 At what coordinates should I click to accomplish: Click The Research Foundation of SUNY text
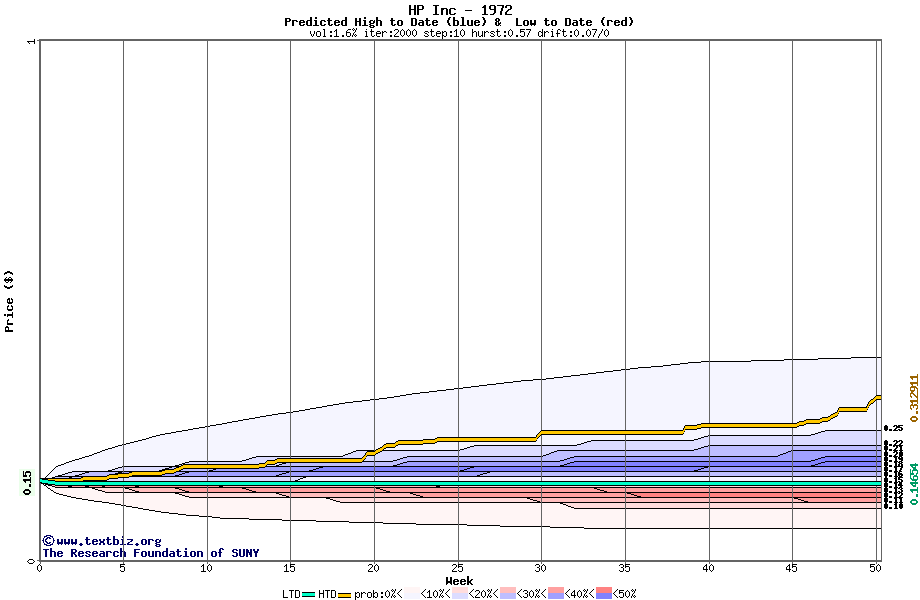click(x=151, y=553)
